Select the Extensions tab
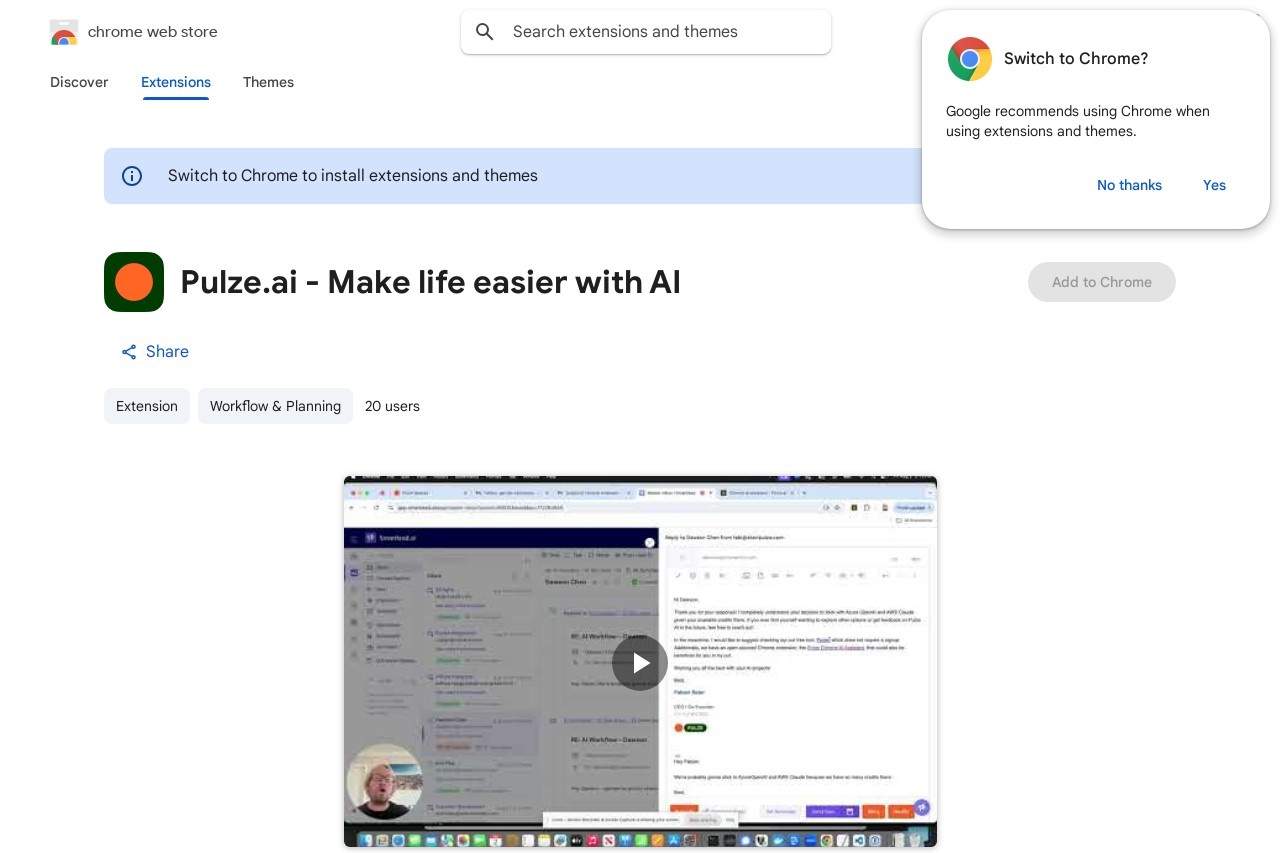 [x=176, y=82]
